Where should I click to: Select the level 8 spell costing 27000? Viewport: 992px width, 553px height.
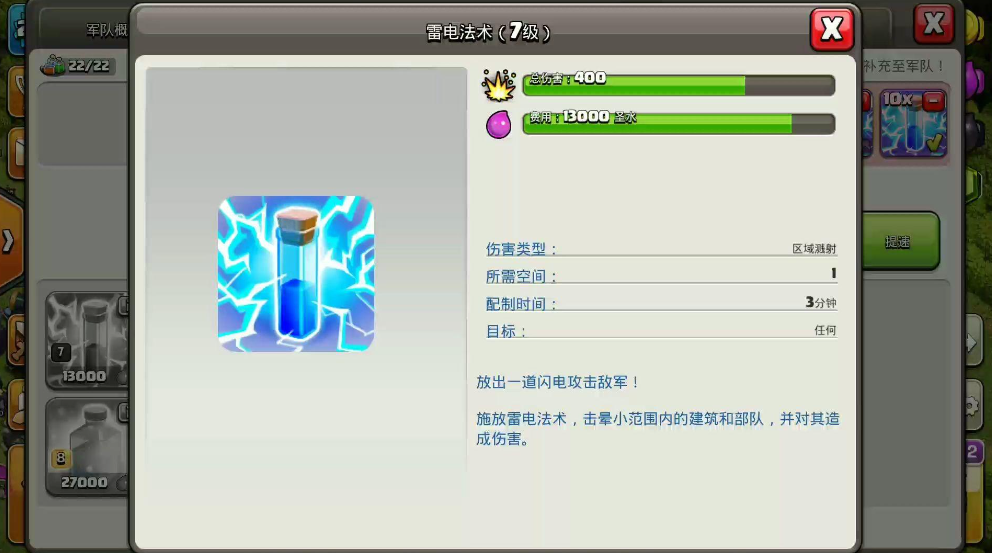click(86, 447)
